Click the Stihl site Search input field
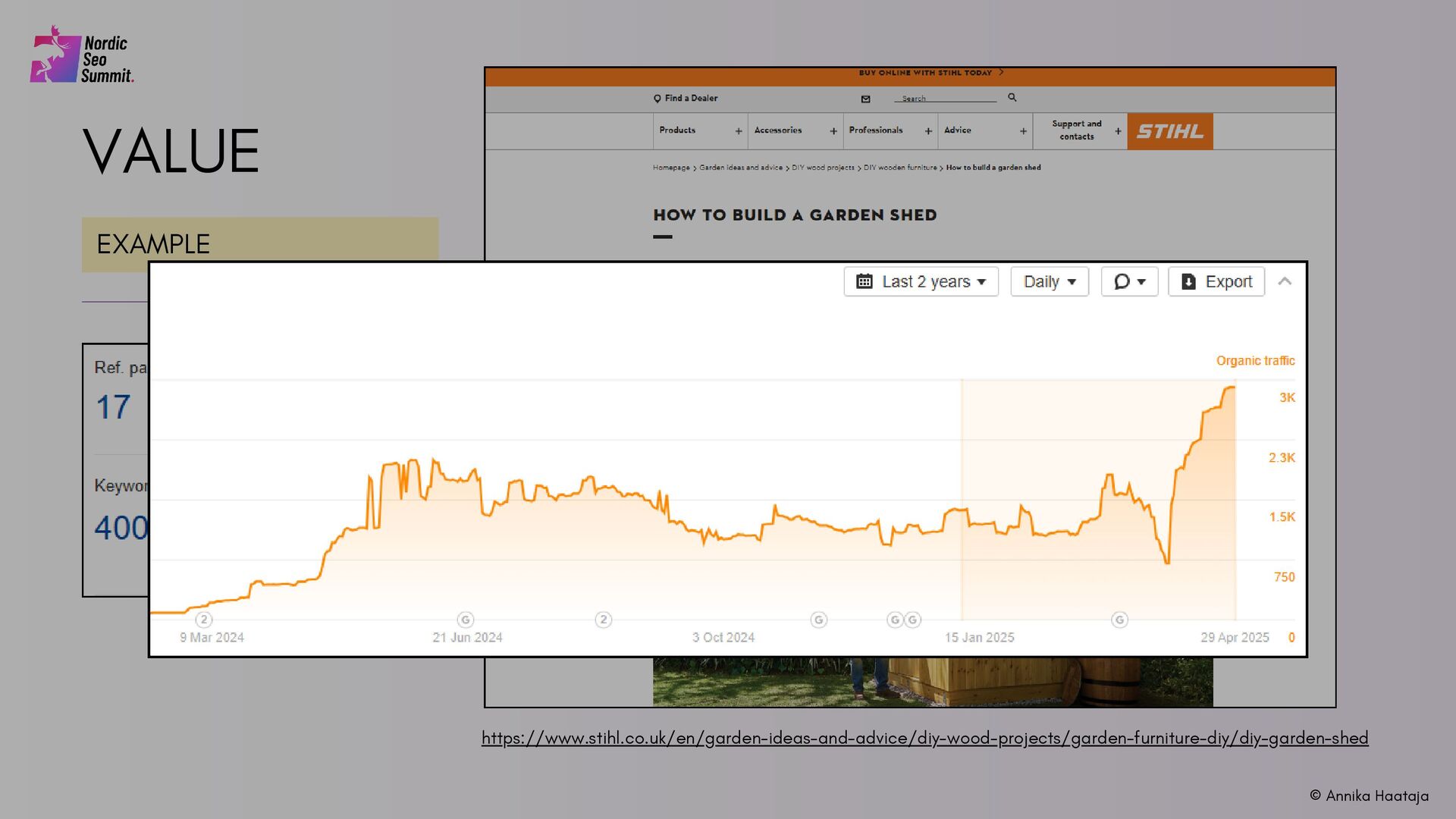Image resolution: width=1456 pixels, height=819 pixels. tap(944, 99)
